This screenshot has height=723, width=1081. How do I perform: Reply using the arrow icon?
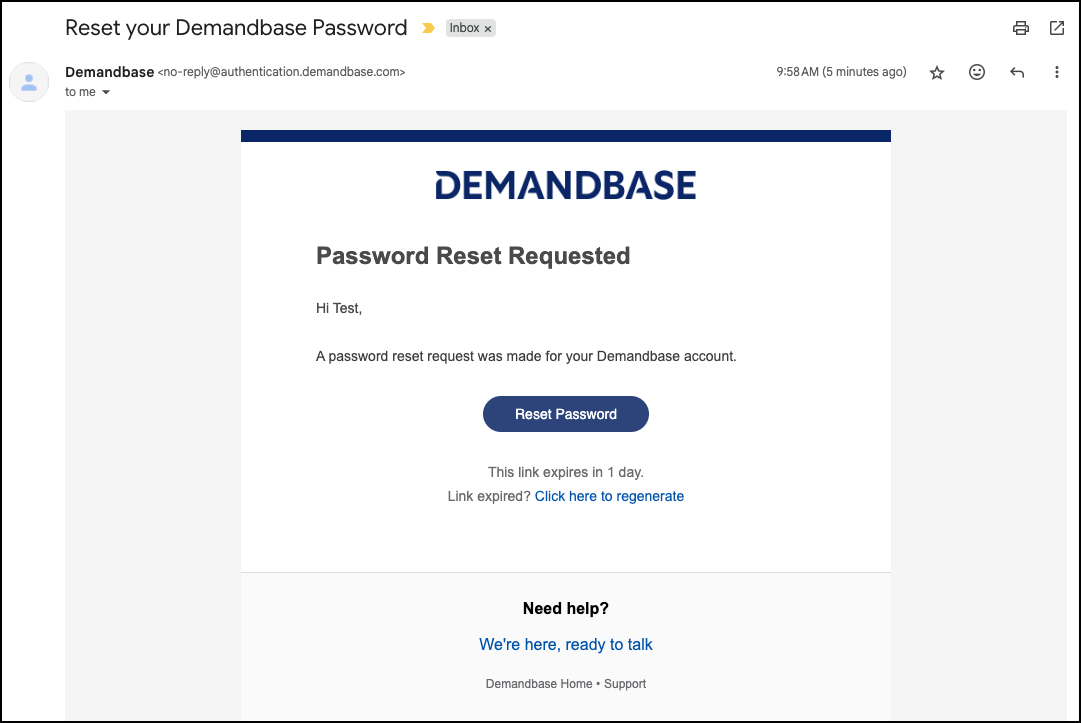1016,72
